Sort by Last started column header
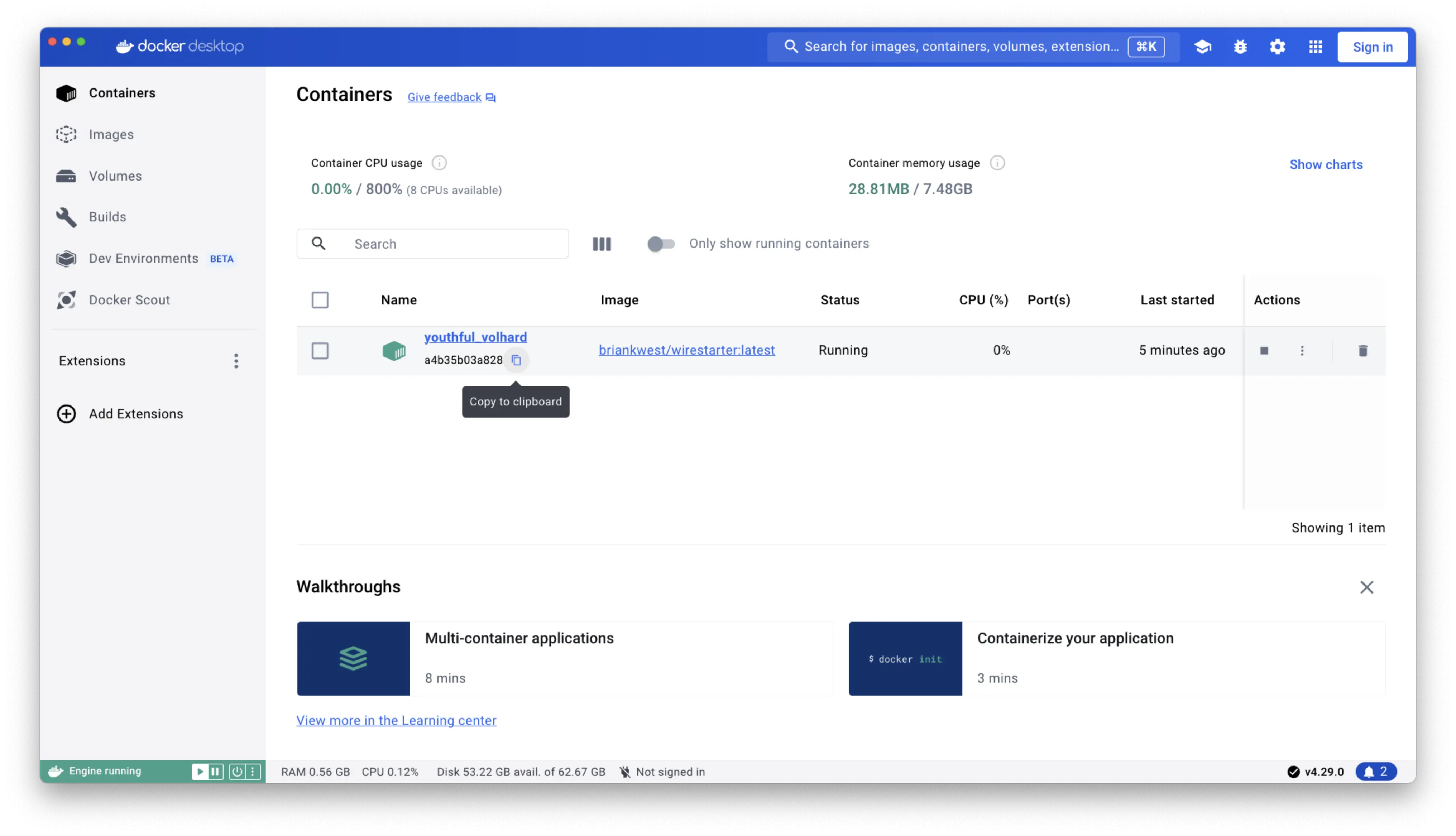 coord(1177,300)
